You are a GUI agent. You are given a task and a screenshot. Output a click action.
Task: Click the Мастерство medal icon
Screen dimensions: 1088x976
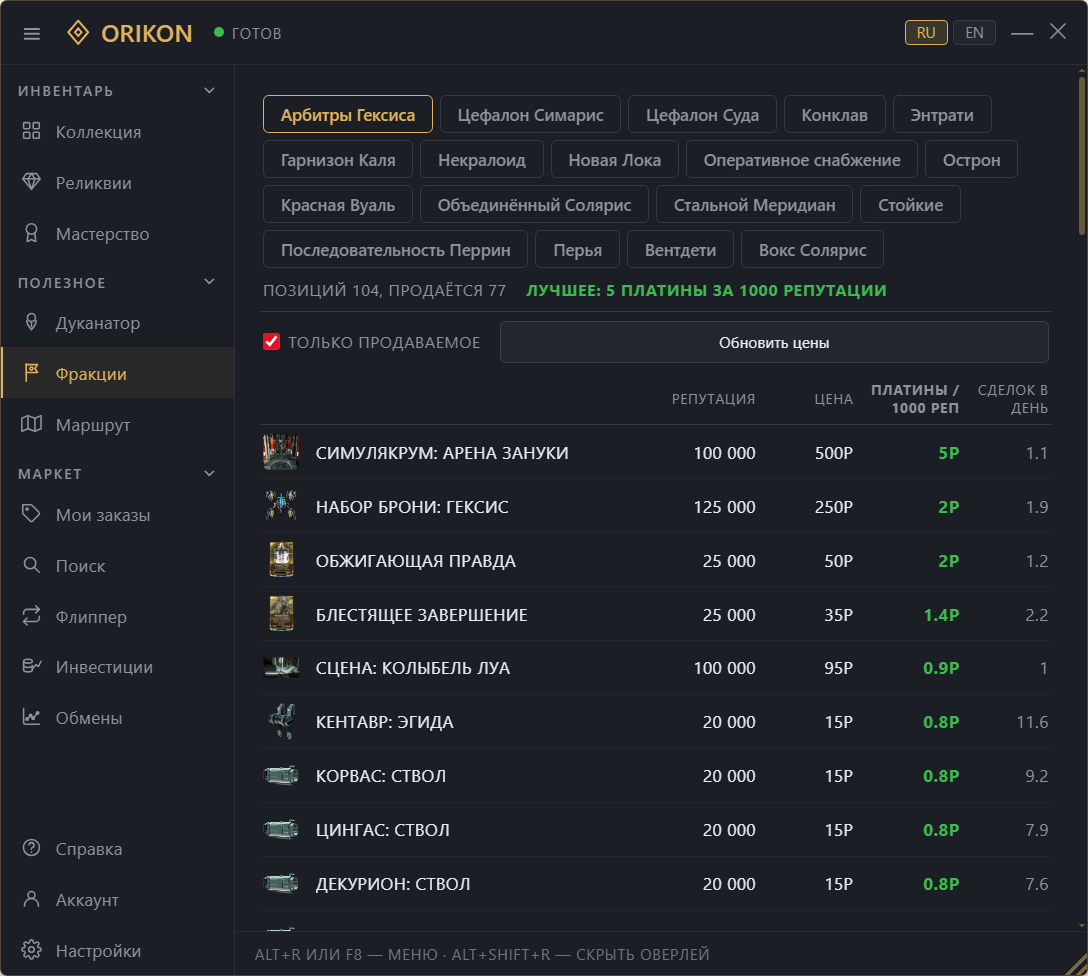pyautogui.click(x=31, y=233)
